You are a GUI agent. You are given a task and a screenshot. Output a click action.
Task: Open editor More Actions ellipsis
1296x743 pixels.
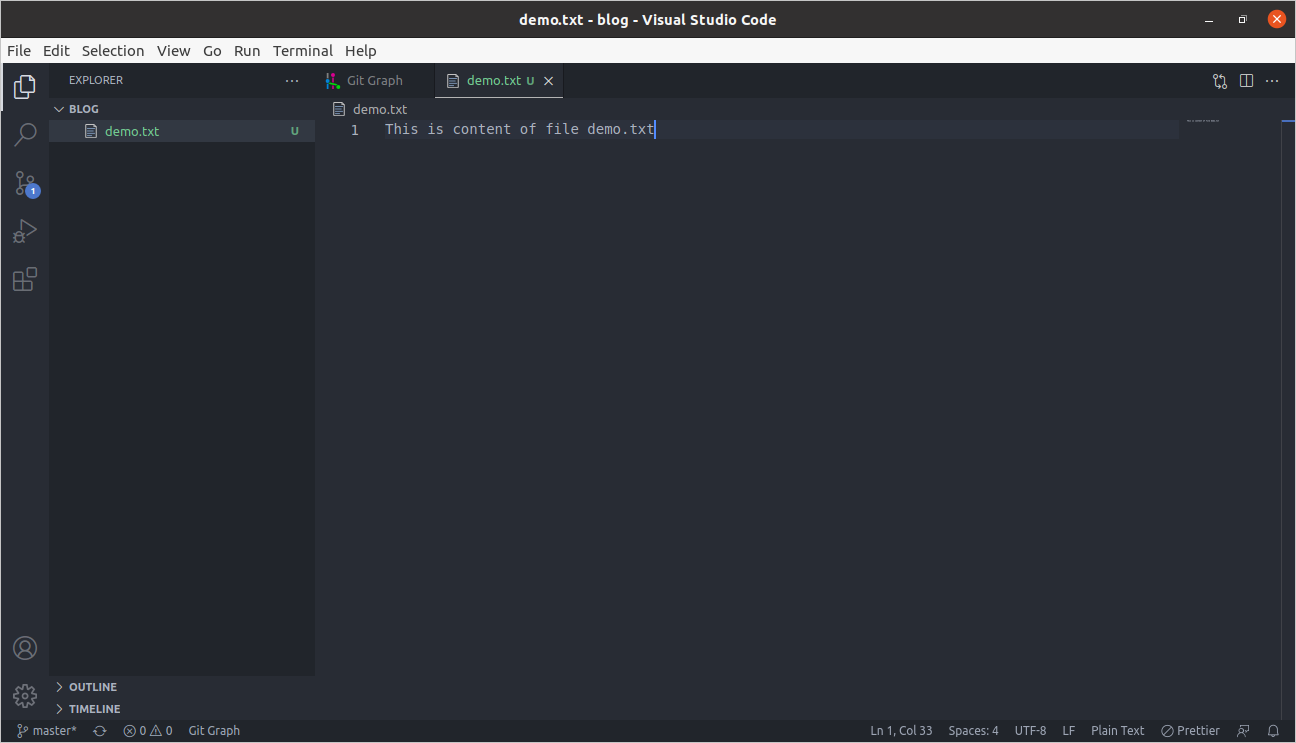[1272, 81]
